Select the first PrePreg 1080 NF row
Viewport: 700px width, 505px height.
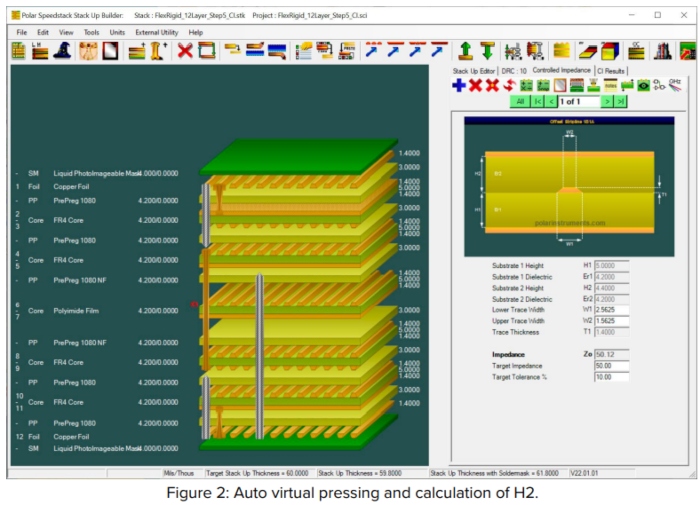coord(97,280)
